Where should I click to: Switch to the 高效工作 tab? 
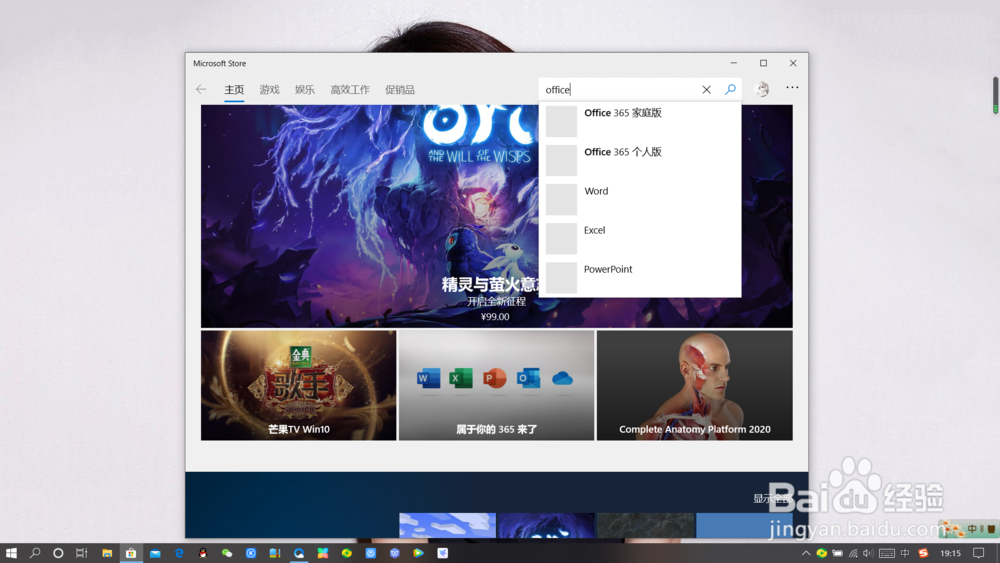click(x=350, y=90)
